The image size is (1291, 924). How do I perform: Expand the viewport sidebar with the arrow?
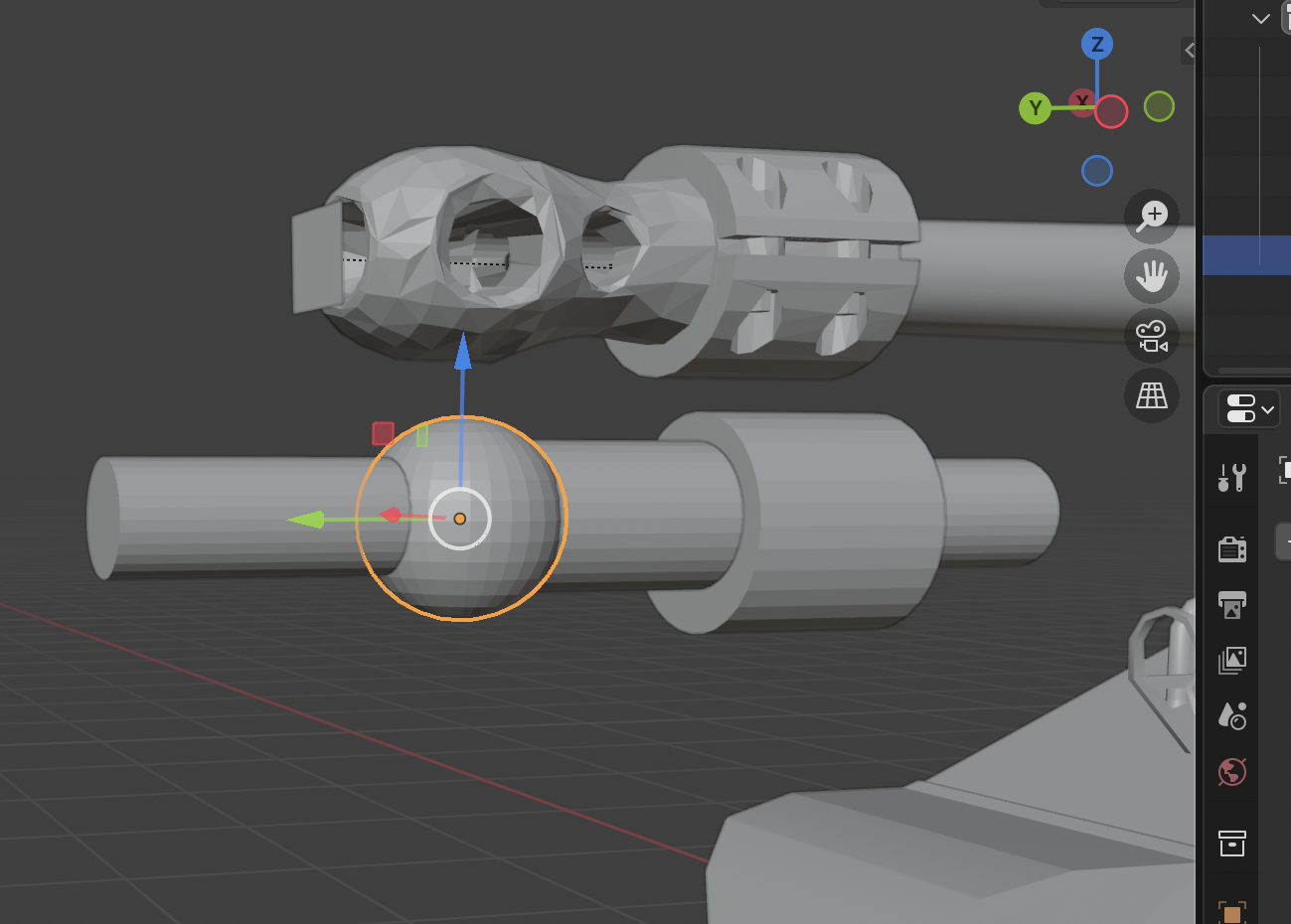[1189, 50]
